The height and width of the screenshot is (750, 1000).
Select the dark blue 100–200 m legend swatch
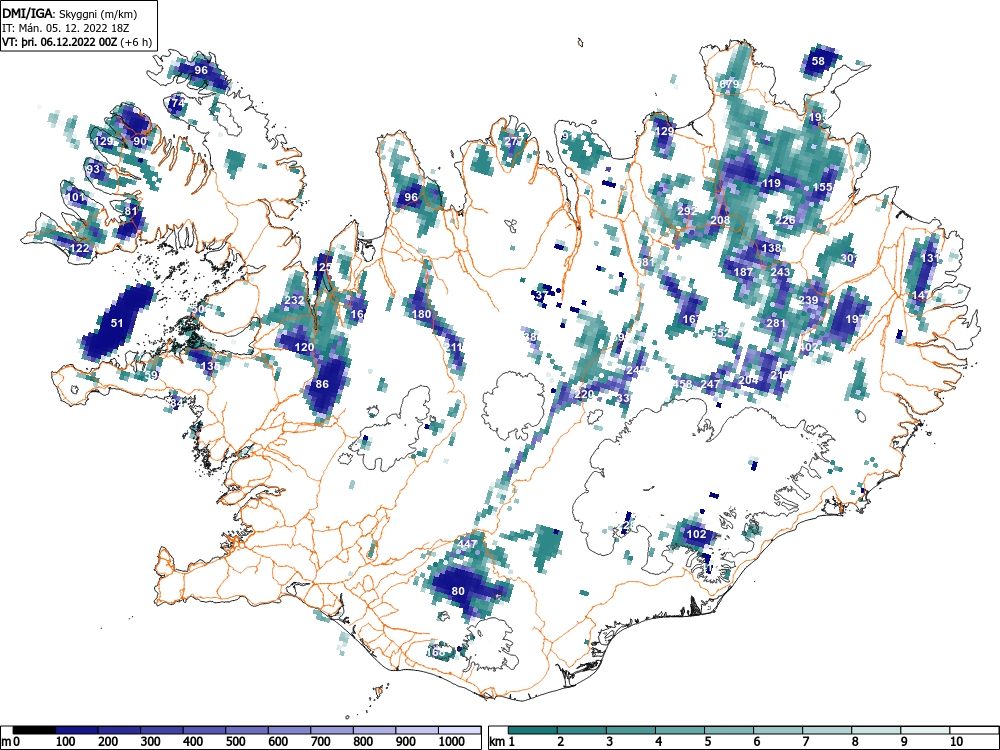[x=77, y=730]
